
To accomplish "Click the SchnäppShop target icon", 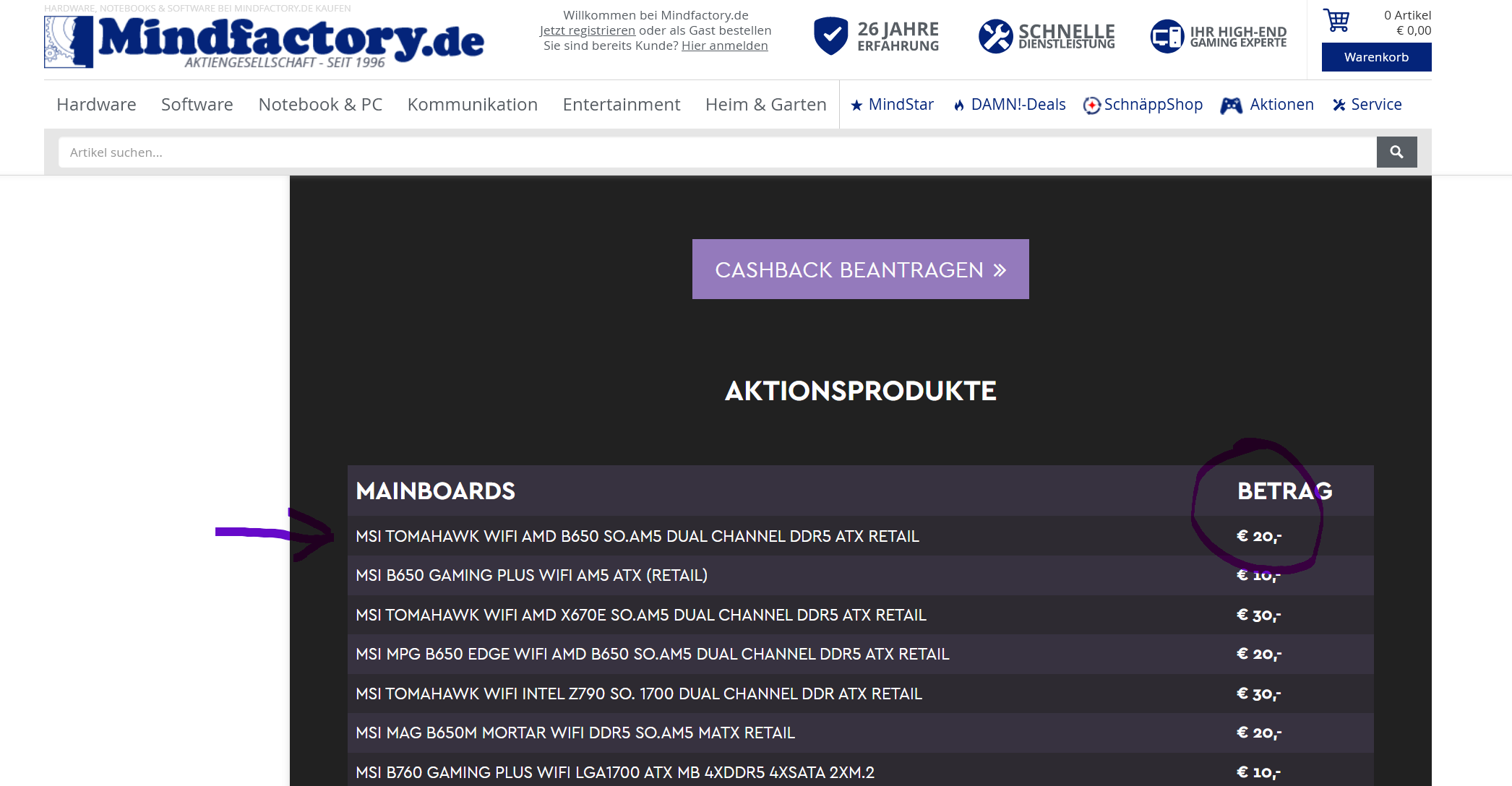I will click(x=1091, y=105).
